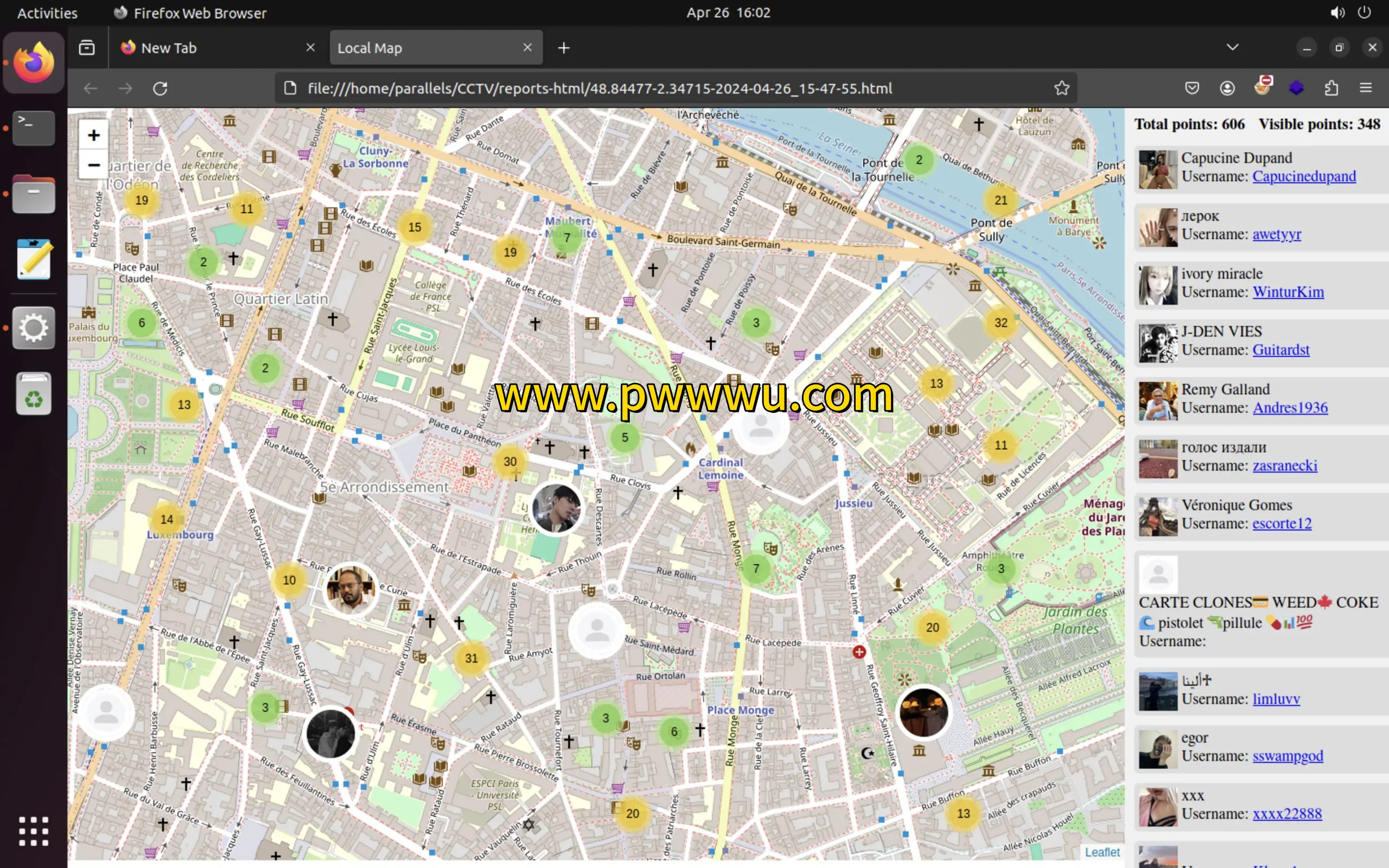
Task: Open the Leaflet attribution link
Action: (1102, 852)
